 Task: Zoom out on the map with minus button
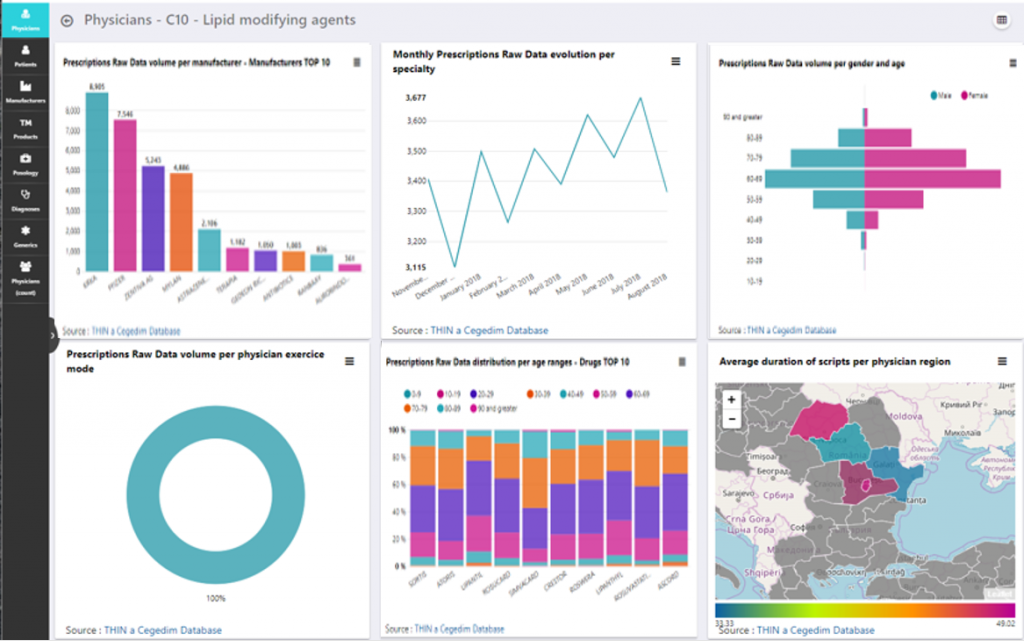(x=731, y=418)
